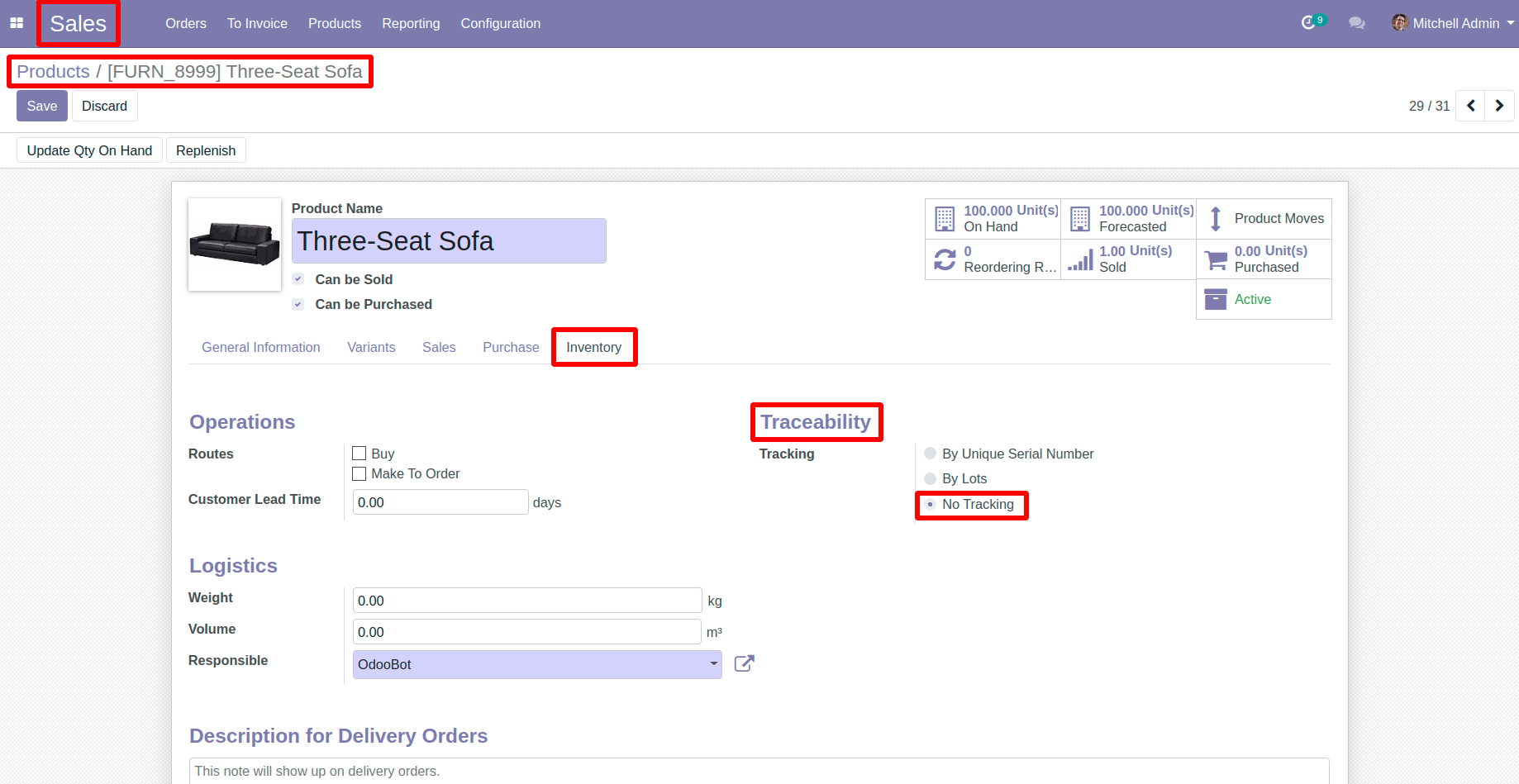The image size is (1519, 784).
Task: Switch to Purchase tab
Action: 511,347
